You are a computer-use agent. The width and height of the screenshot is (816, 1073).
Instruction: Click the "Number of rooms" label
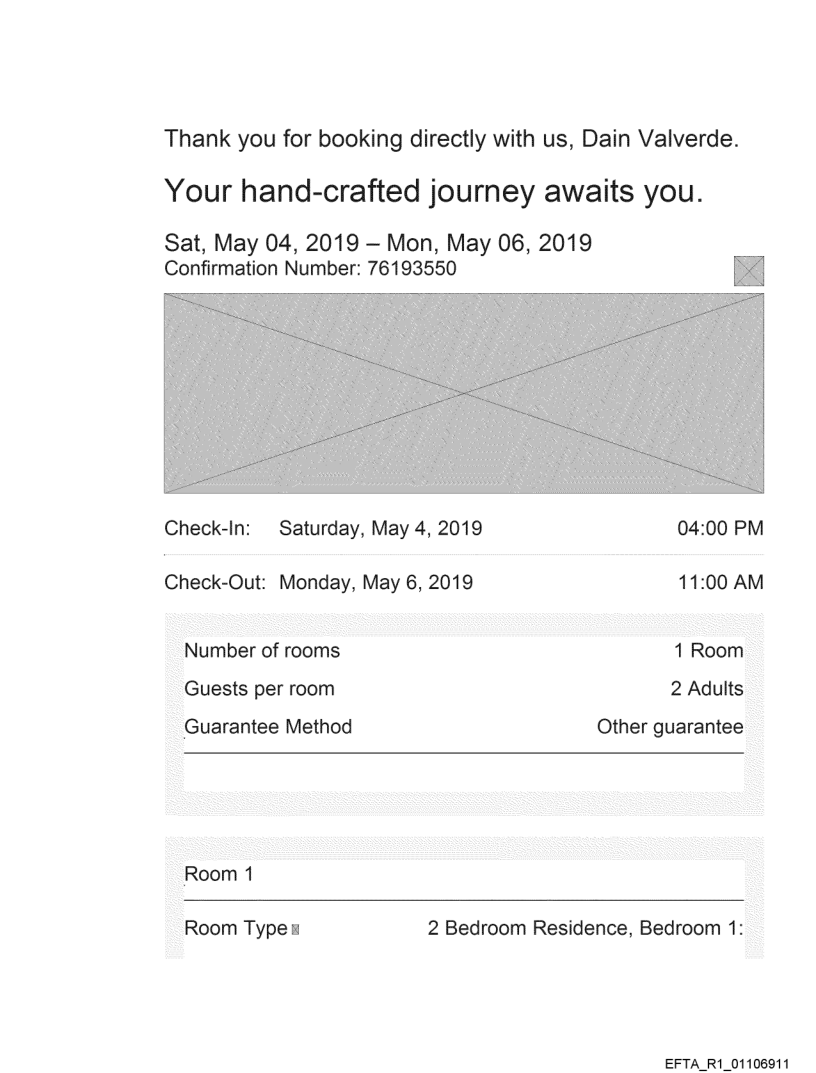point(262,651)
